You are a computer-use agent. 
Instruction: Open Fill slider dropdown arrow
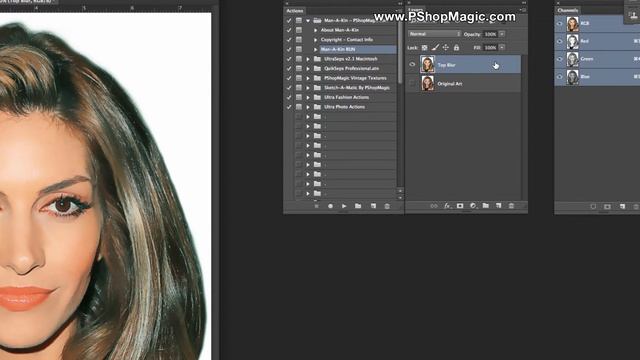pyautogui.click(x=502, y=48)
